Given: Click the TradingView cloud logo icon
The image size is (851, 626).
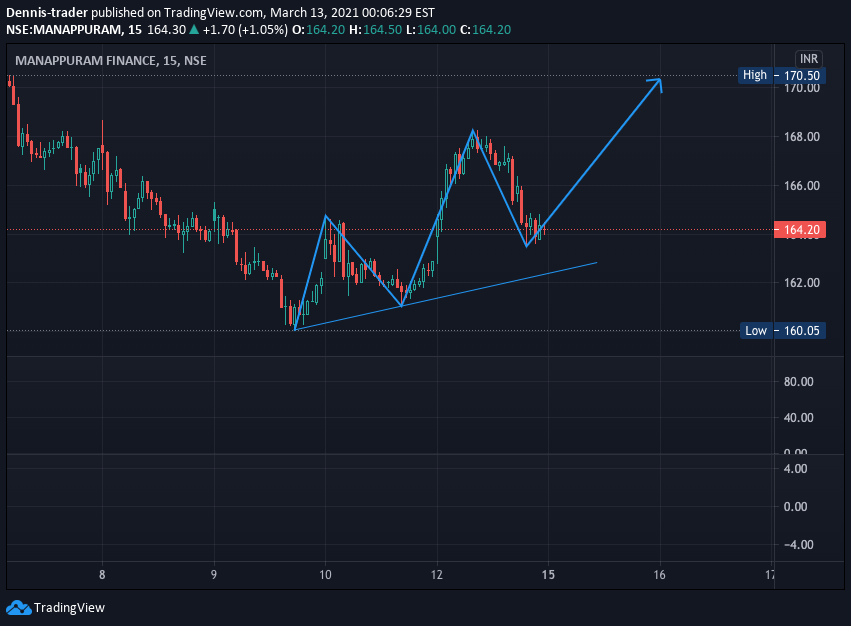Looking at the screenshot, I should point(19,608).
